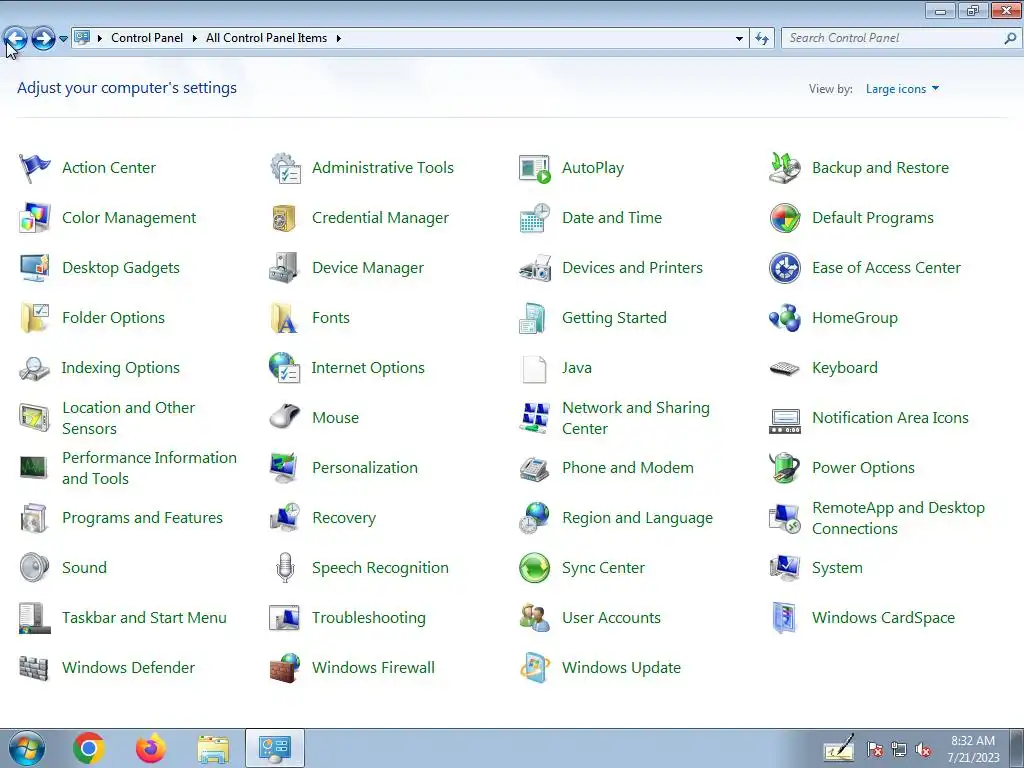The height and width of the screenshot is (768, 1024).
Task: Open the Color Management icon
Action: 34,218
